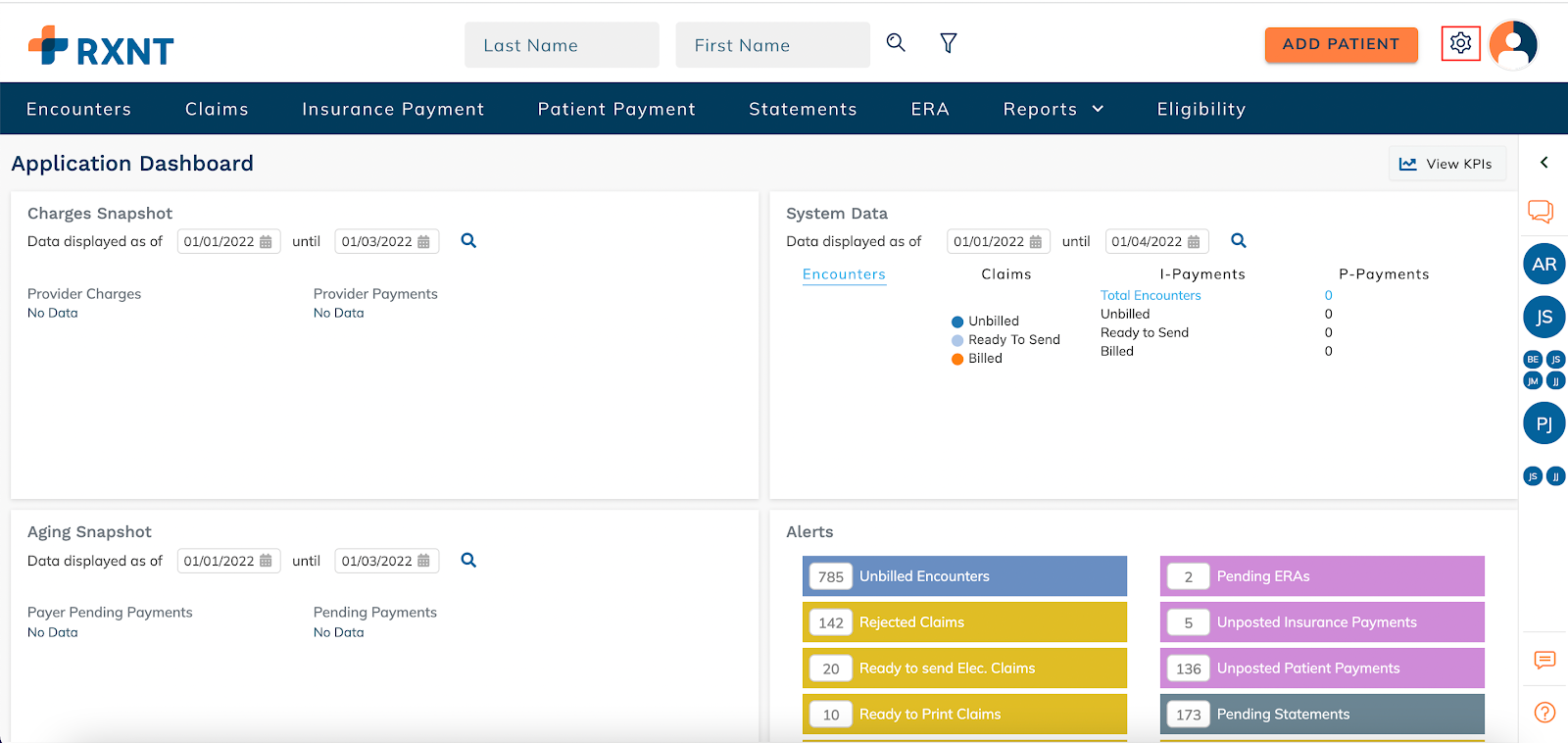Click the System Data search magnifier
The width and height of the screenshot is (1568, 743).
[x=1239, y=241]
